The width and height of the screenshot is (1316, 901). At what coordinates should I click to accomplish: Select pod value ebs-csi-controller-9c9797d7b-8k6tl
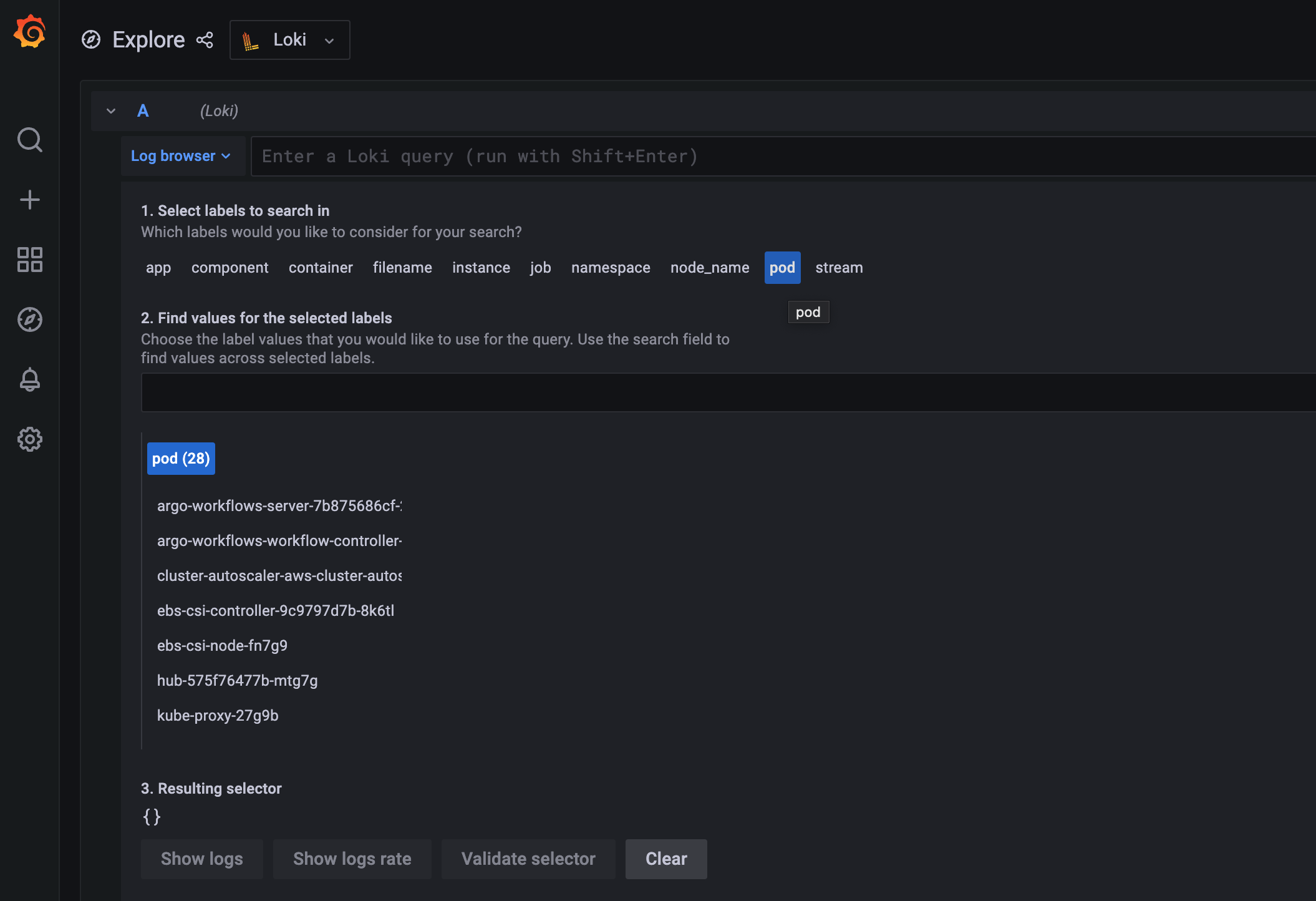coord(276,611)
